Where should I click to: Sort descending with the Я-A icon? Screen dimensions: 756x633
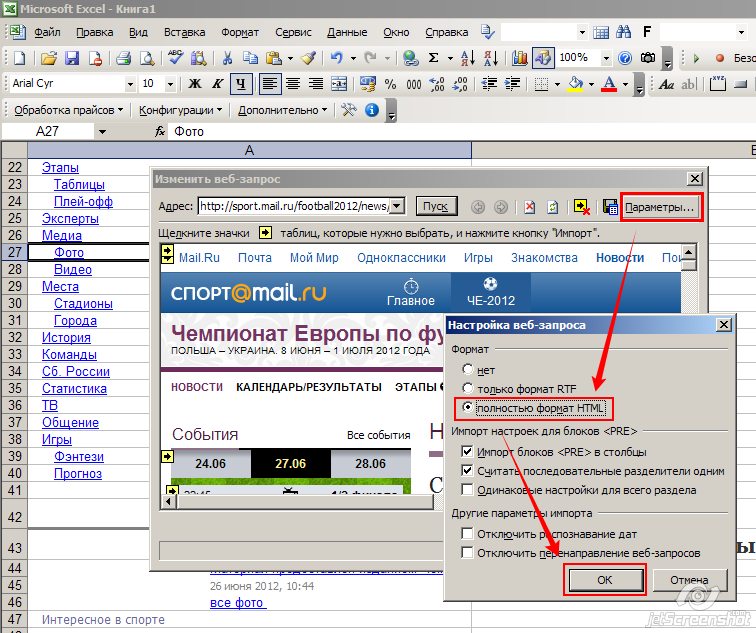coord(490,58)
